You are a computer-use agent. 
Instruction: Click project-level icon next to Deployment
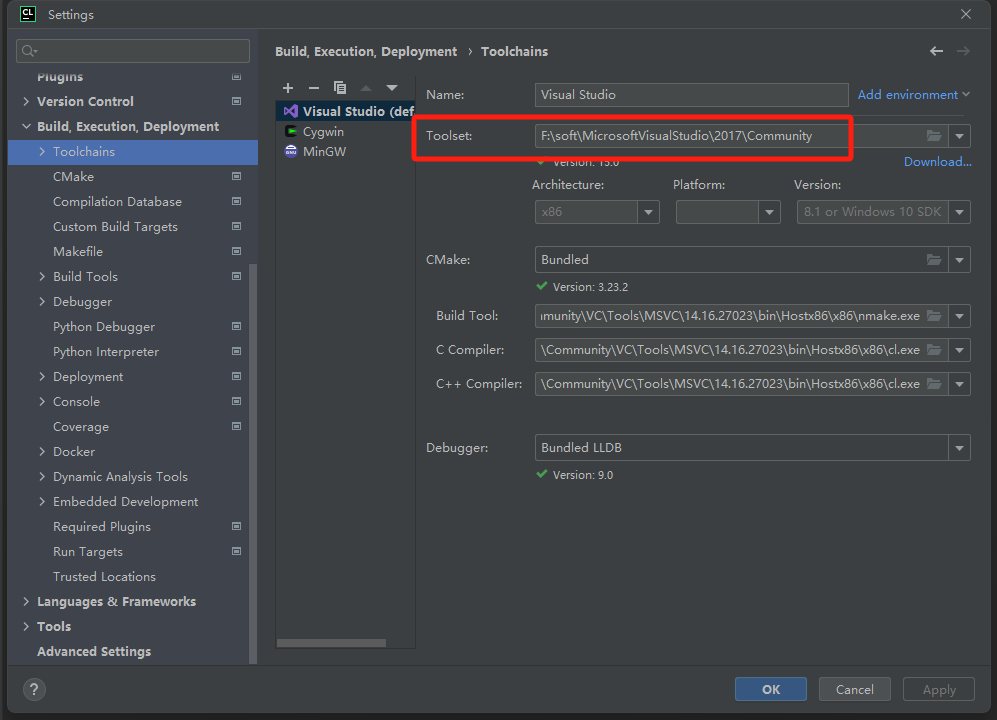click(x=237, y=376)
